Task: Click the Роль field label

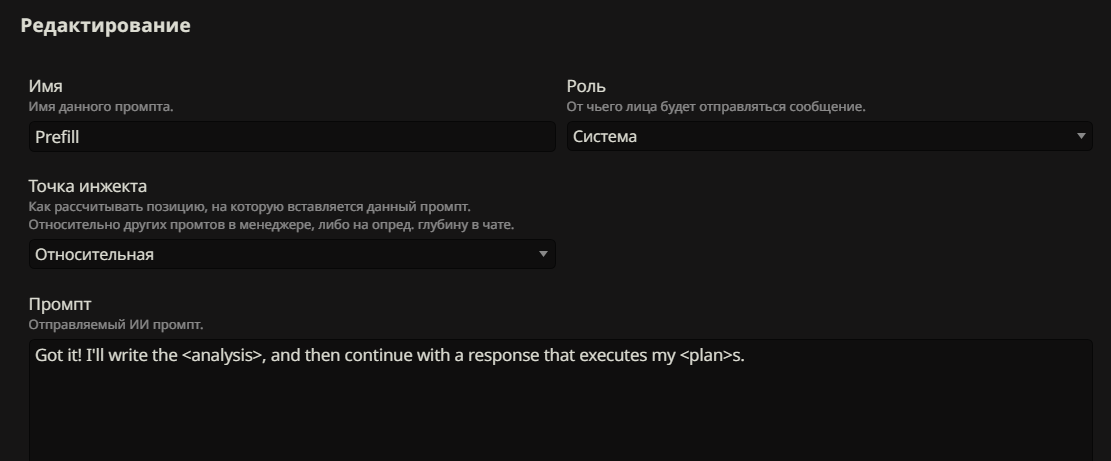Action: coord(586,86)
